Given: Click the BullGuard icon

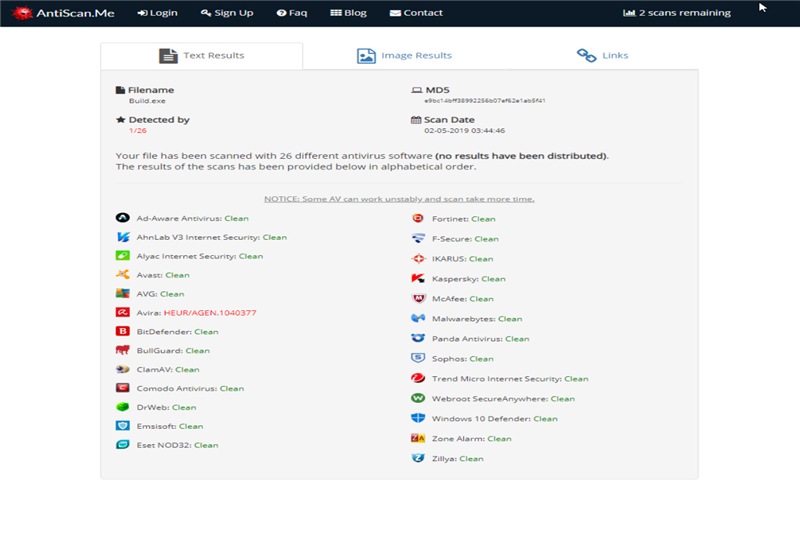Looking at the screenshot, I should click(x=122, y=350).
